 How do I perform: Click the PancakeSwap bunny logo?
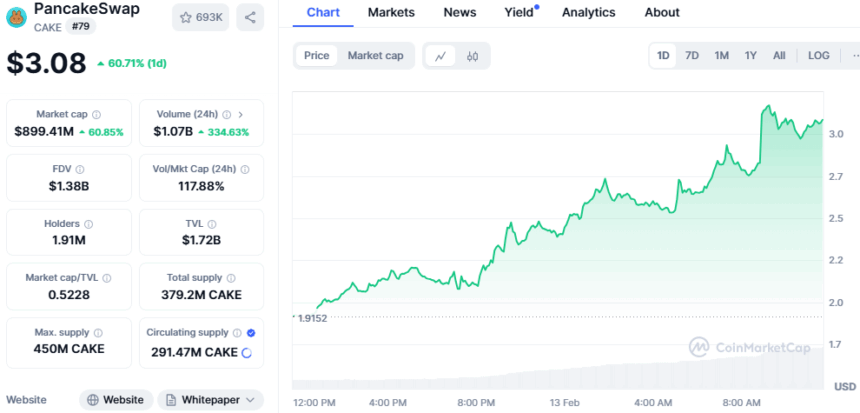point(16,18)
